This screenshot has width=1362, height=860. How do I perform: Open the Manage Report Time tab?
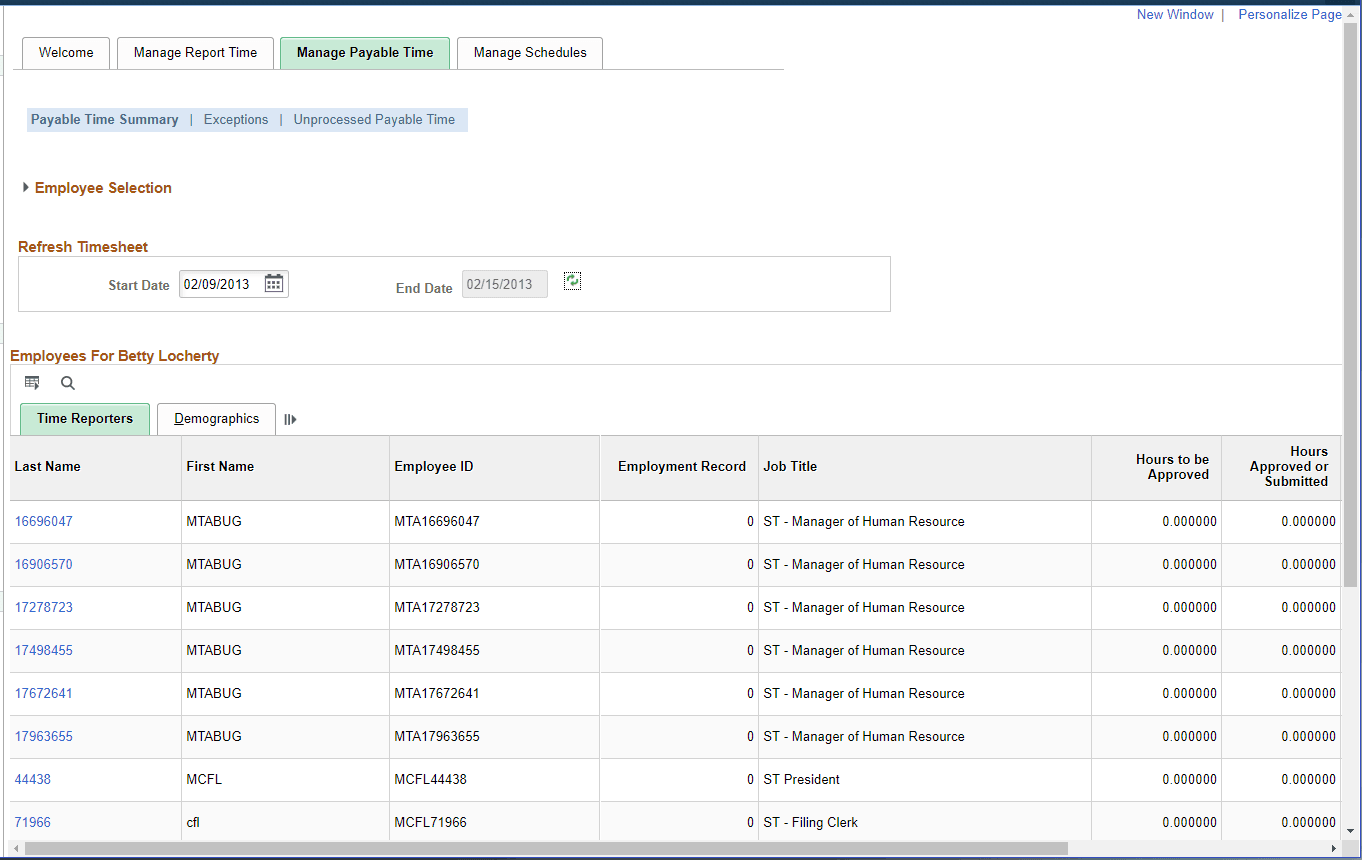[195, 52]
